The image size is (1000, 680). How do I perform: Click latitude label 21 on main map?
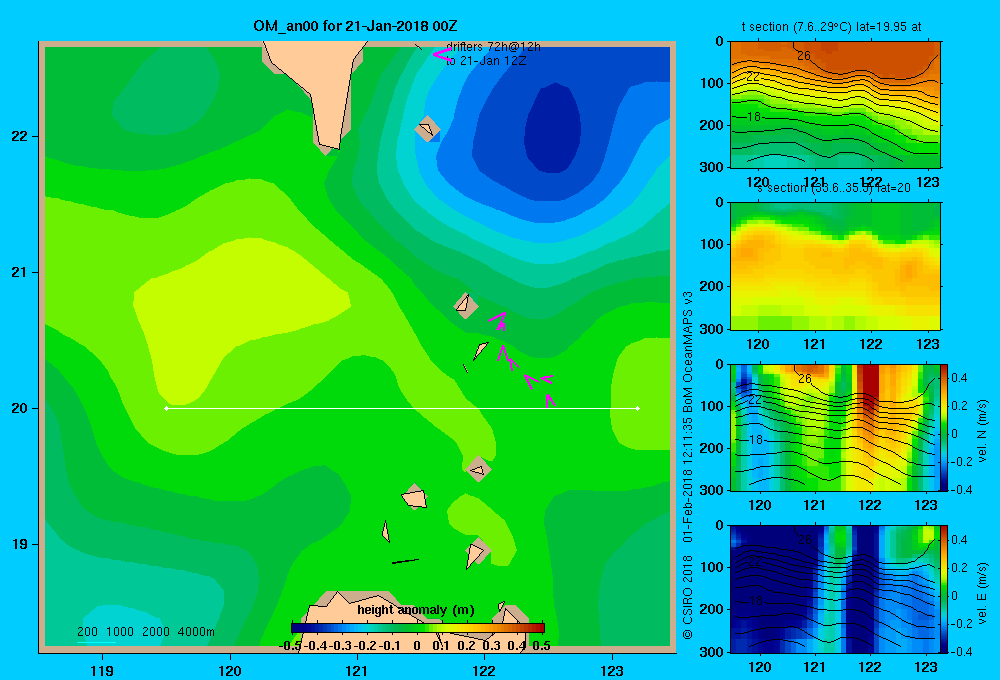pyautogui.click(x=20, y=272)
